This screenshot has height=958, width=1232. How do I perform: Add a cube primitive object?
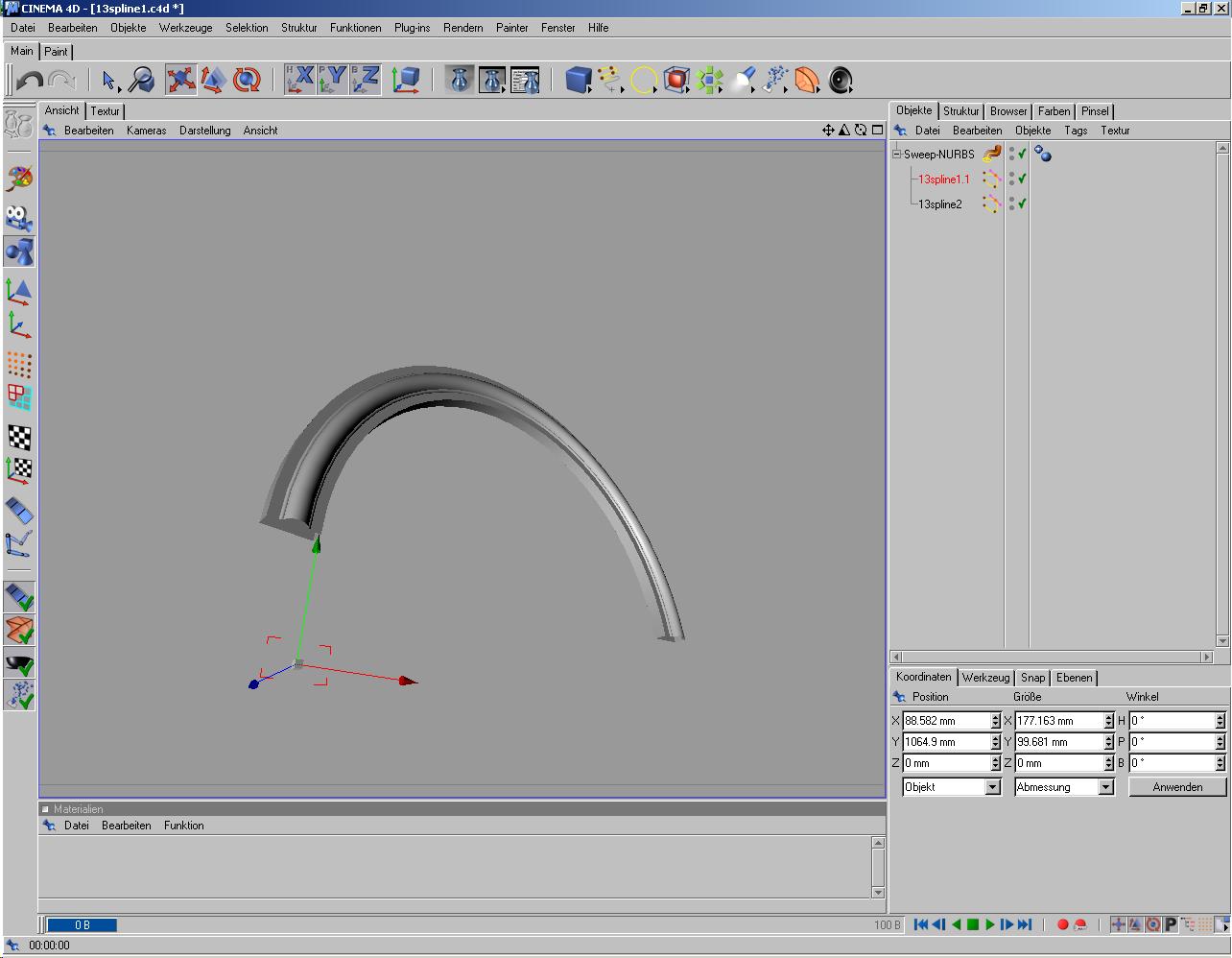[578, 80]
